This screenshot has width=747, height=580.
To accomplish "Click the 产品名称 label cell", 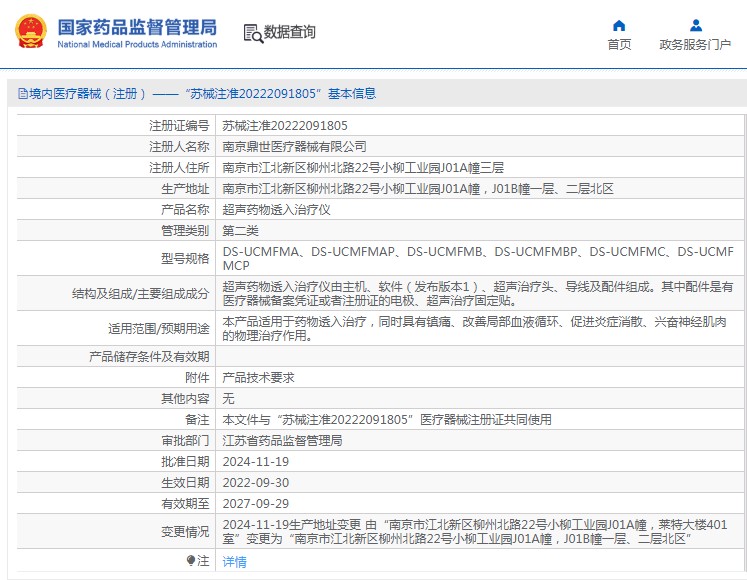I will (x=116, y=210).
